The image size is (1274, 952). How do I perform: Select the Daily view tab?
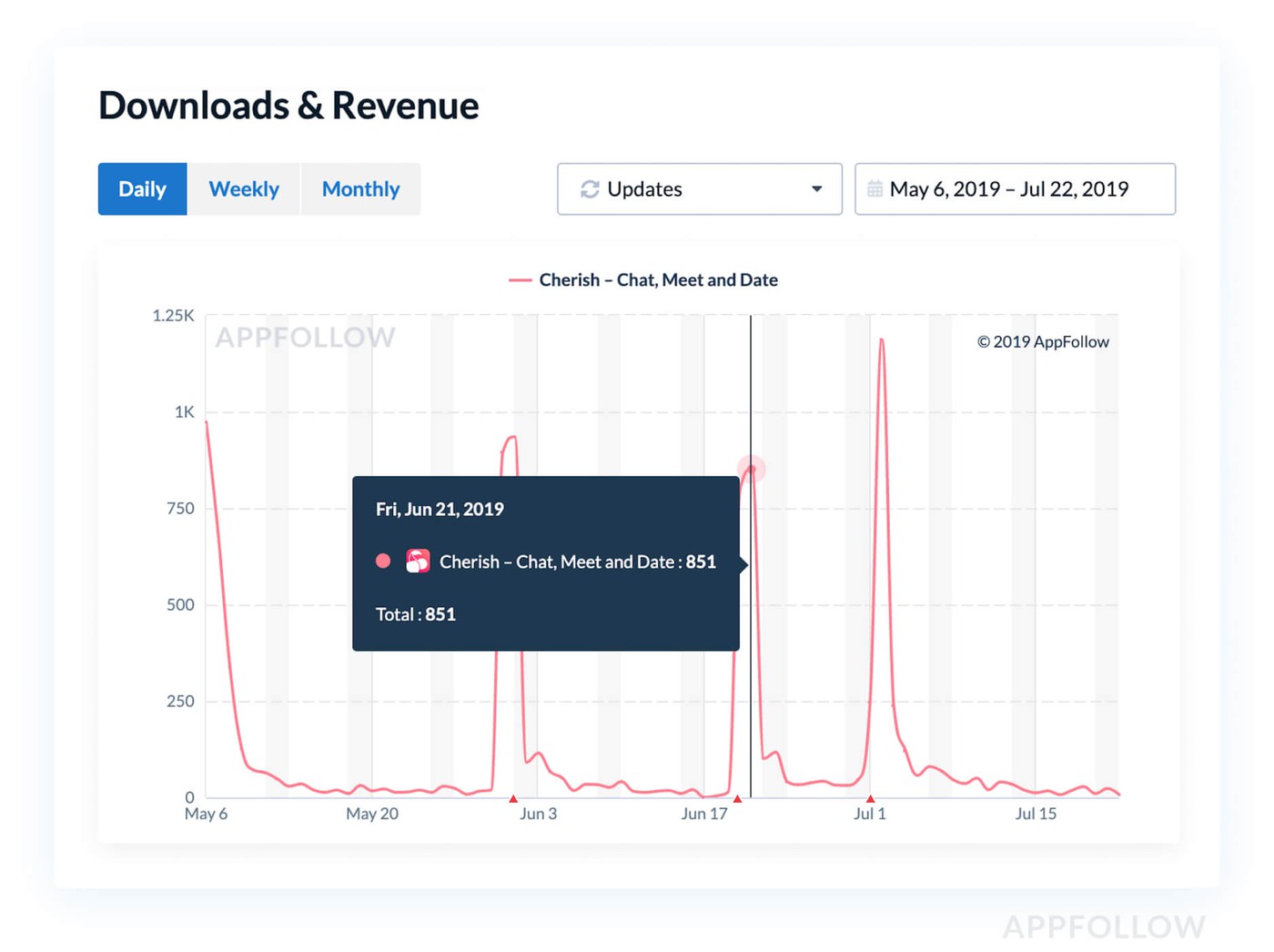coord(143,189)
